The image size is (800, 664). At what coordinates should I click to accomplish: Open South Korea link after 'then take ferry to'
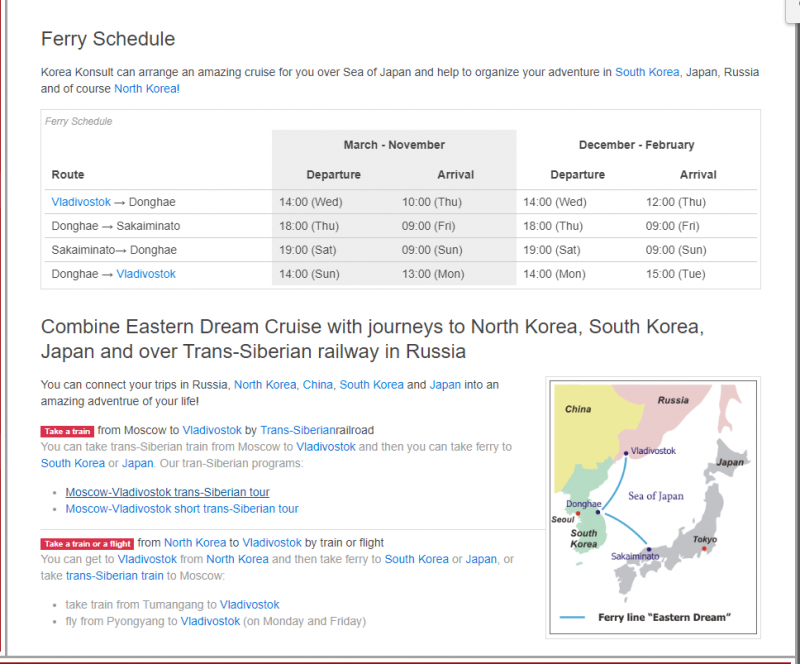coord(416,559)
